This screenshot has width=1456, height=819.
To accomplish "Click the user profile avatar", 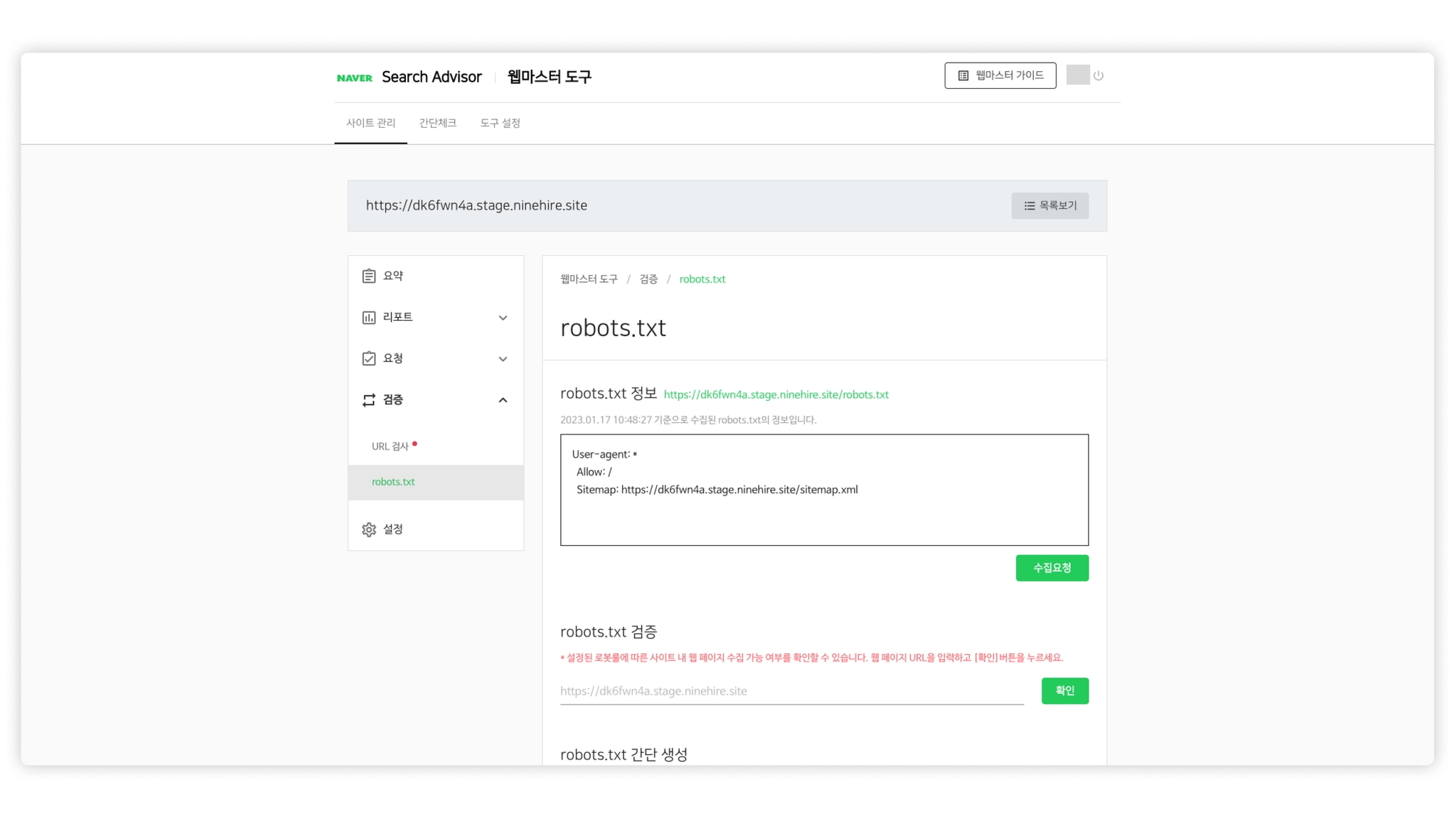I will click(x=1077, y=75).
